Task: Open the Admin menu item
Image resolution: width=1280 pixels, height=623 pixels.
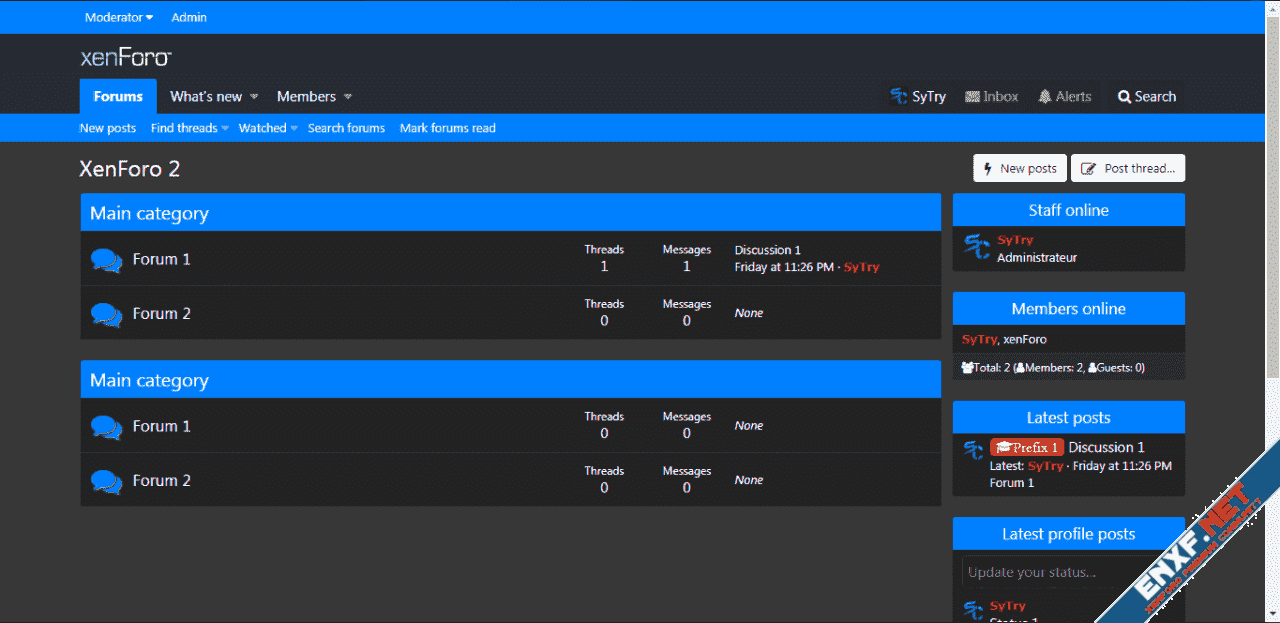Action: coord(189,17)
